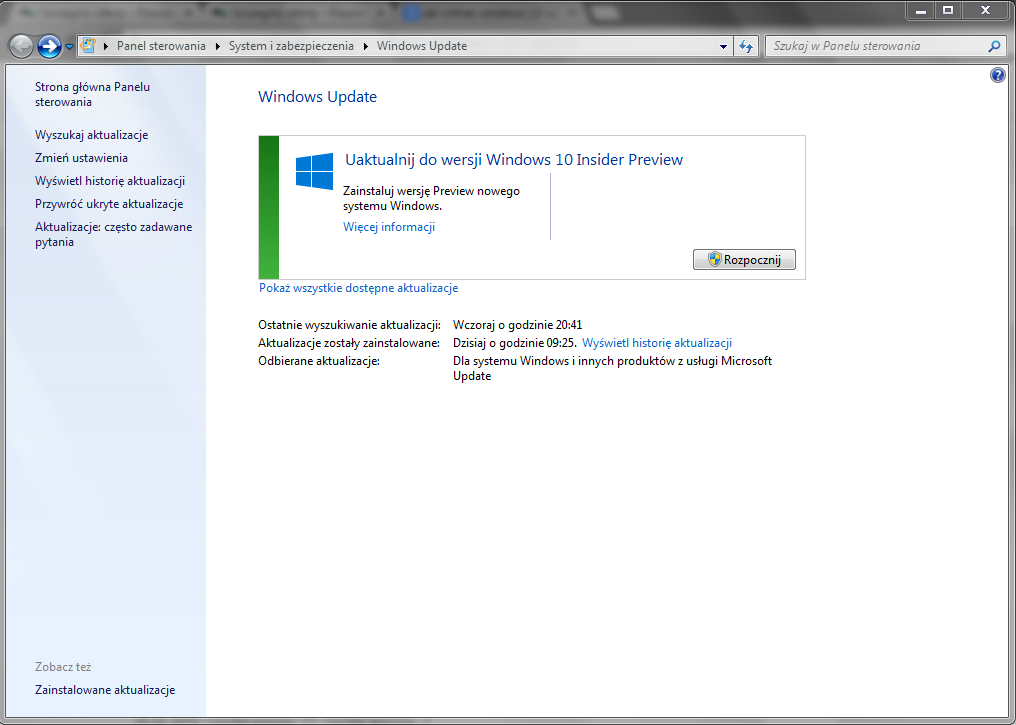This screenshot has height=725, width=1016.
Task: Click Uaktualnij do wersji Windows 10 Insider Preview
Action: 514,160
